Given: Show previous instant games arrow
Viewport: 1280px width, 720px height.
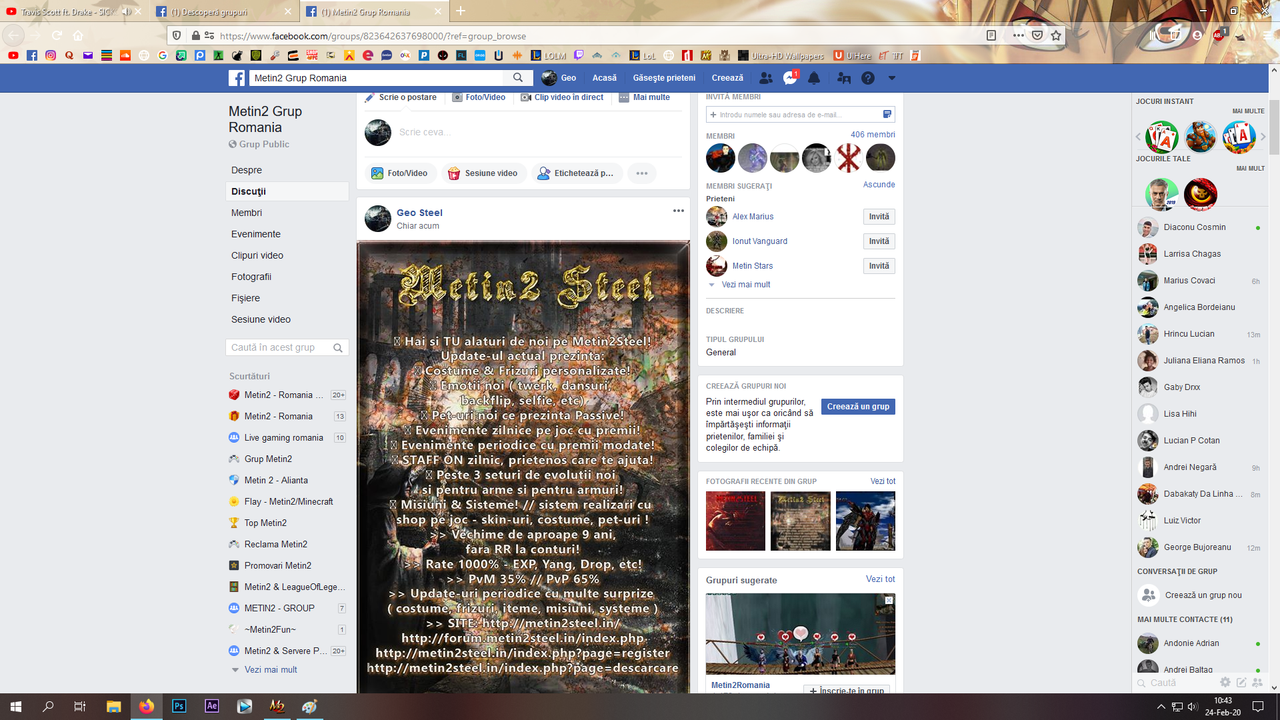Looking at the screenshot, I should tap(1138, 137).
